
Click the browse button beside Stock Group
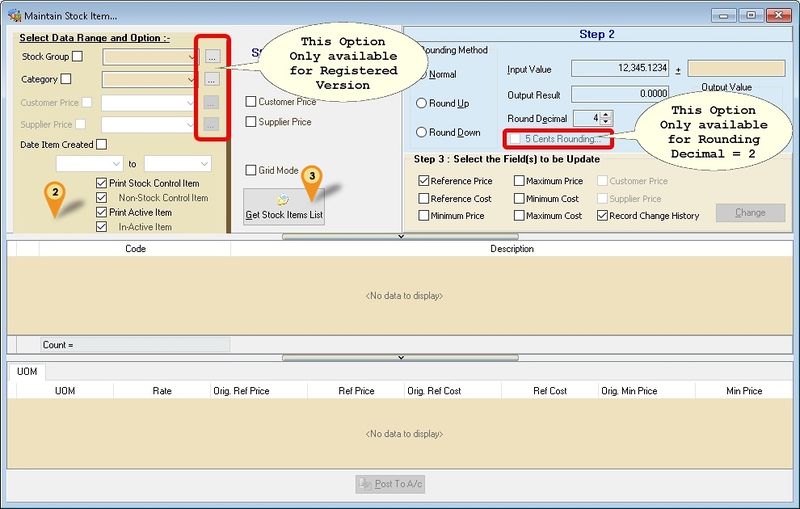211,57
